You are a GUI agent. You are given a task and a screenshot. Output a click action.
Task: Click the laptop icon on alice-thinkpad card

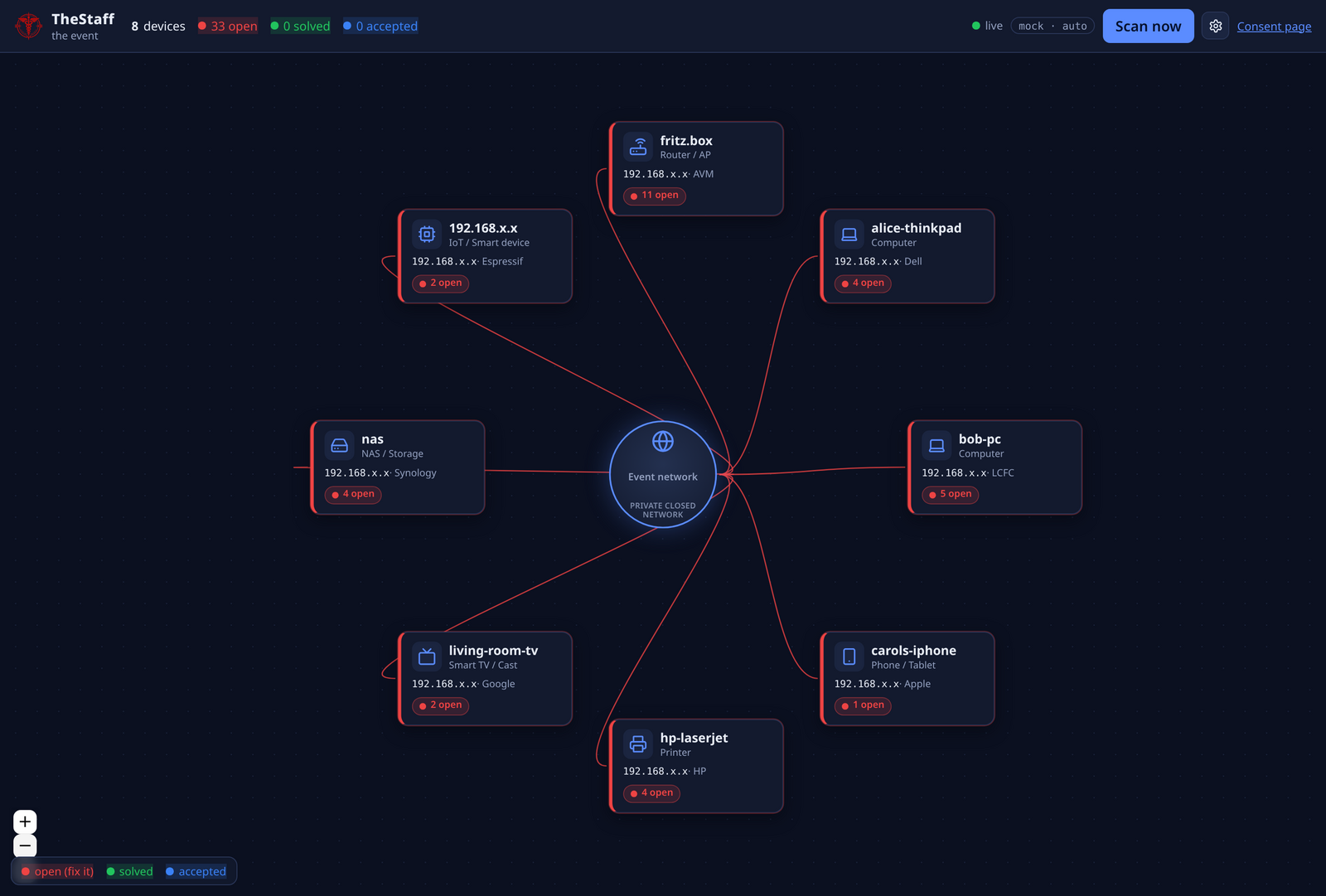(x=849, y=234)
